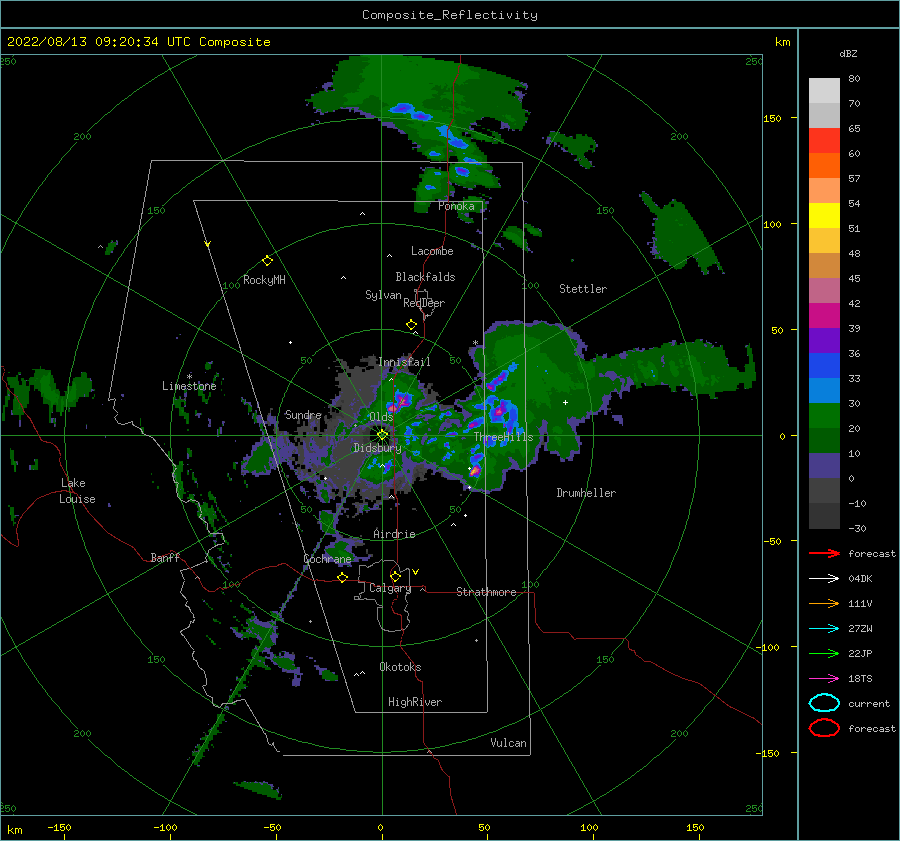Click the Sundre label
900x841 pixels.
[303, 414]
